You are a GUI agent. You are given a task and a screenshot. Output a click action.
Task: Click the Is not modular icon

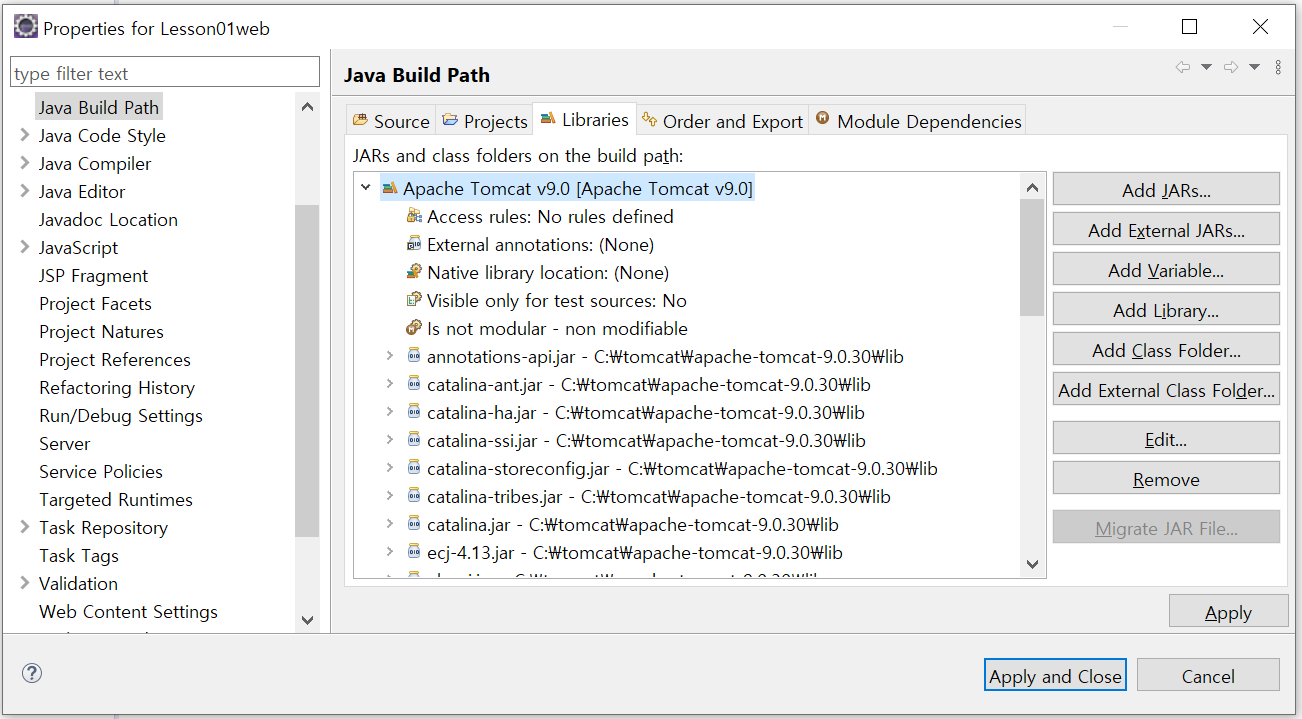[x=414, y=328]
